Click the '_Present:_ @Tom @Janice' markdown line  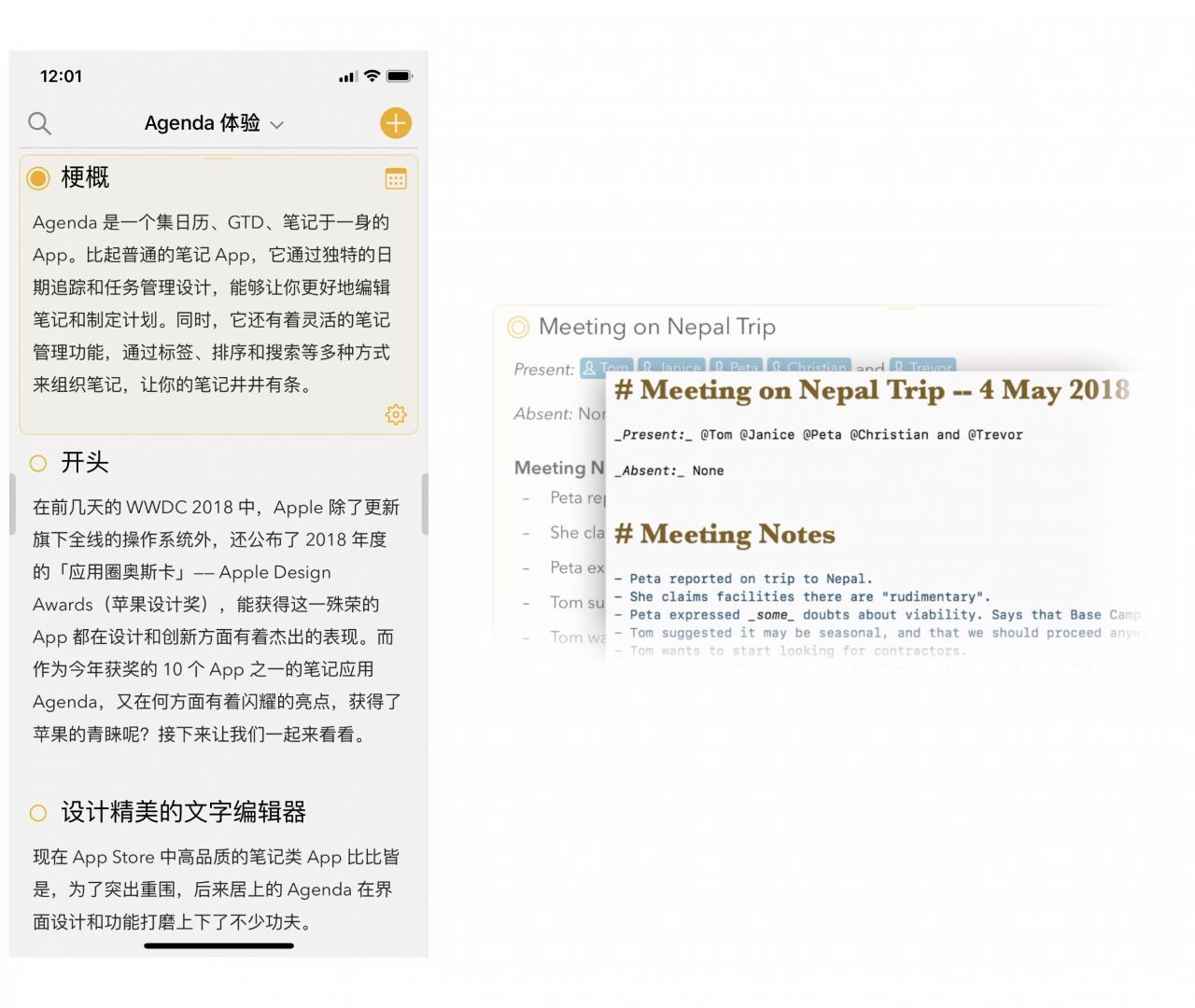click(x=819, y=435)
